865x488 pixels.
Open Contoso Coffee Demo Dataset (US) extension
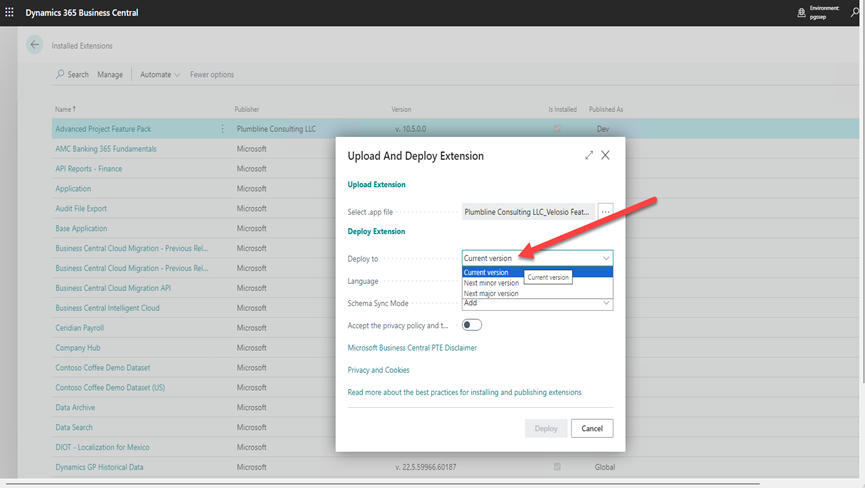[x=110, y=388]
